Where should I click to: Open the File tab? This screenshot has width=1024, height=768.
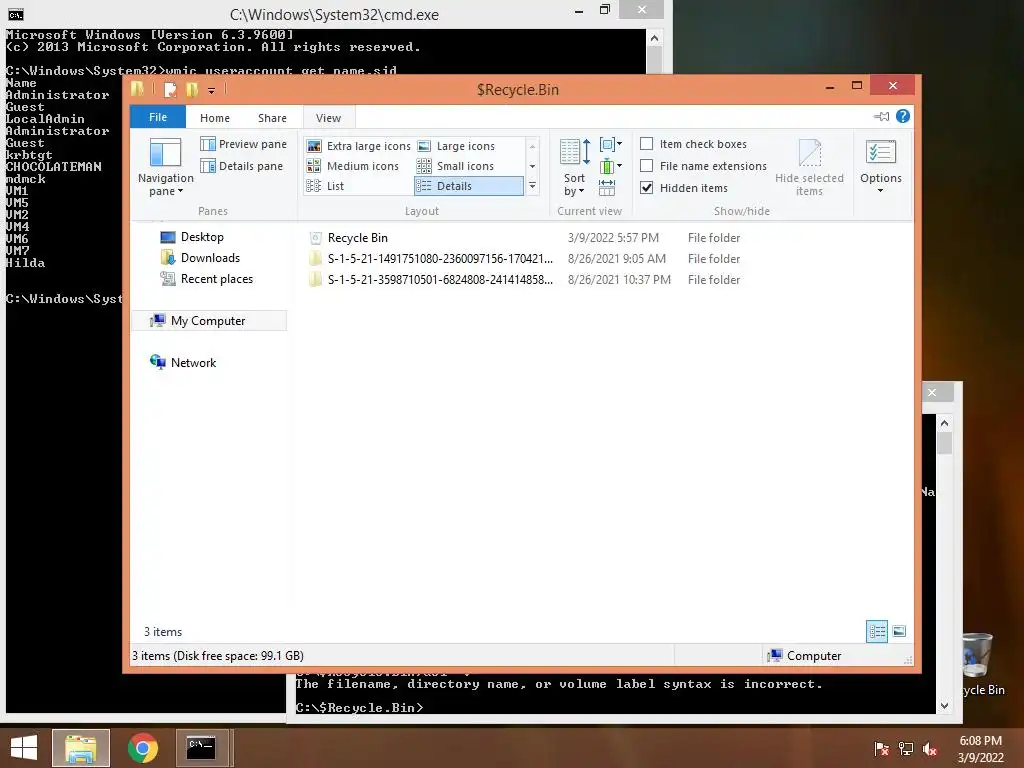point(158,117)
